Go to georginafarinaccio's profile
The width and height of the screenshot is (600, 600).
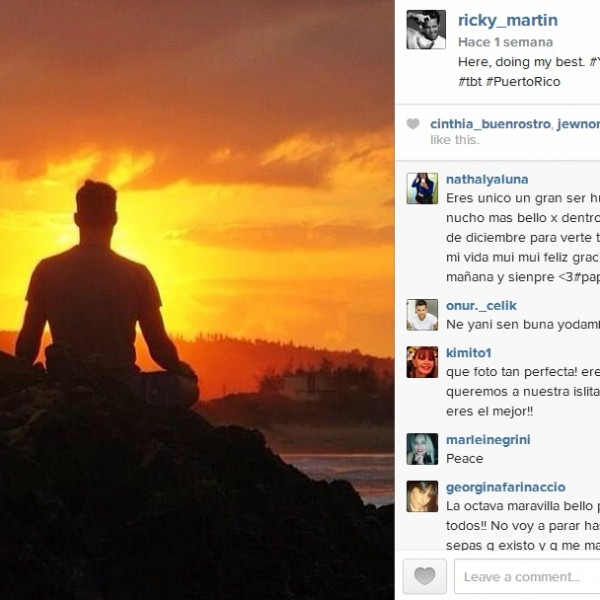pyautogui.click(x=505, y=487)
